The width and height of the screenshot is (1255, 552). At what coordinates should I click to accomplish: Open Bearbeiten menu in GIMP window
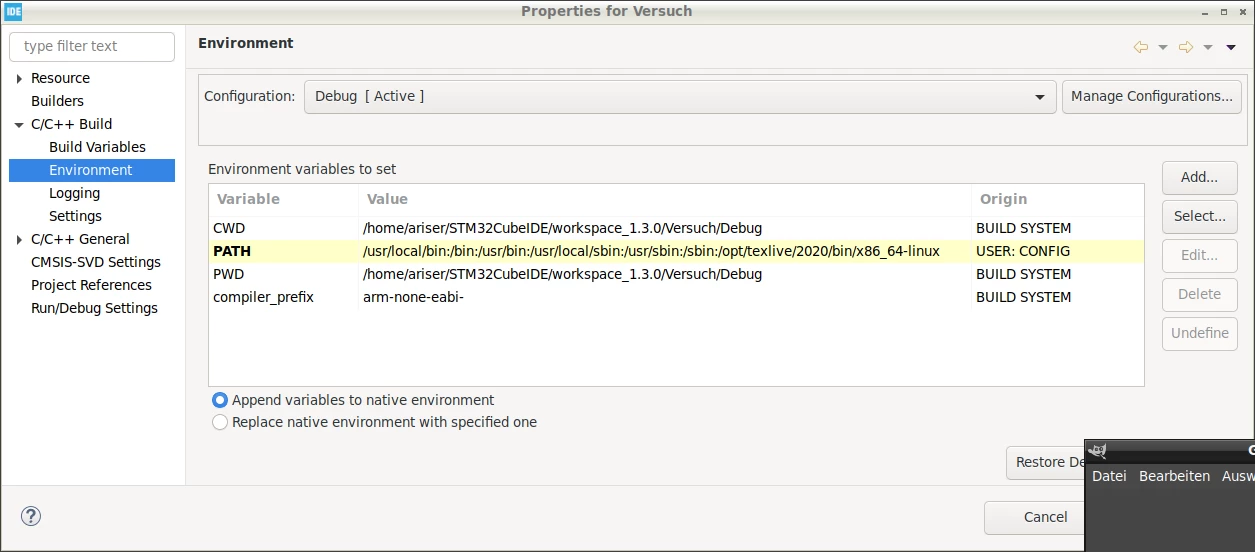(1174, 476)
